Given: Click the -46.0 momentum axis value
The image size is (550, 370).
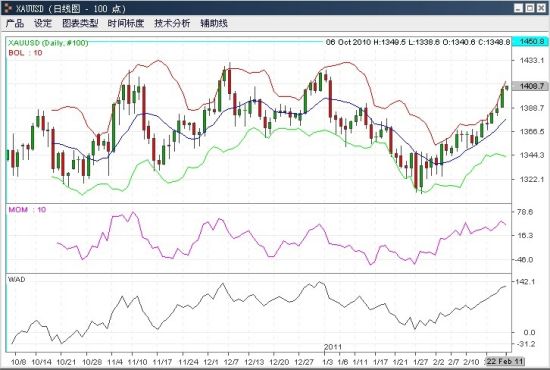Looking at the screenshot, I should (524, 260).
